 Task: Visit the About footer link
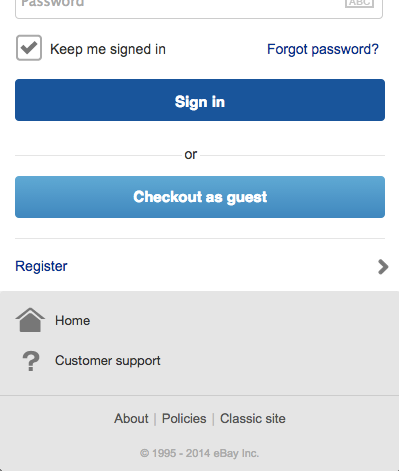tap(131, 418)
